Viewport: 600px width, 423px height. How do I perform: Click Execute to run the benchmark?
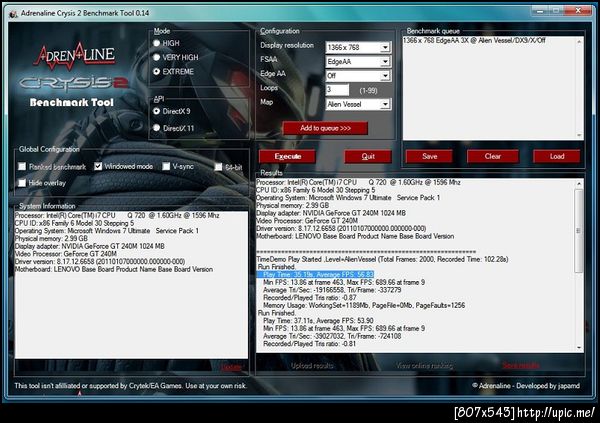click(287, 156)
